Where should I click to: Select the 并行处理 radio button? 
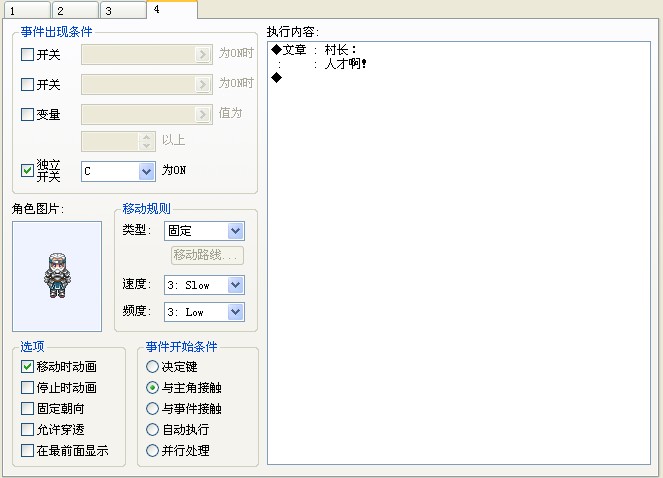pyautogui.click(x=152, y=451)
